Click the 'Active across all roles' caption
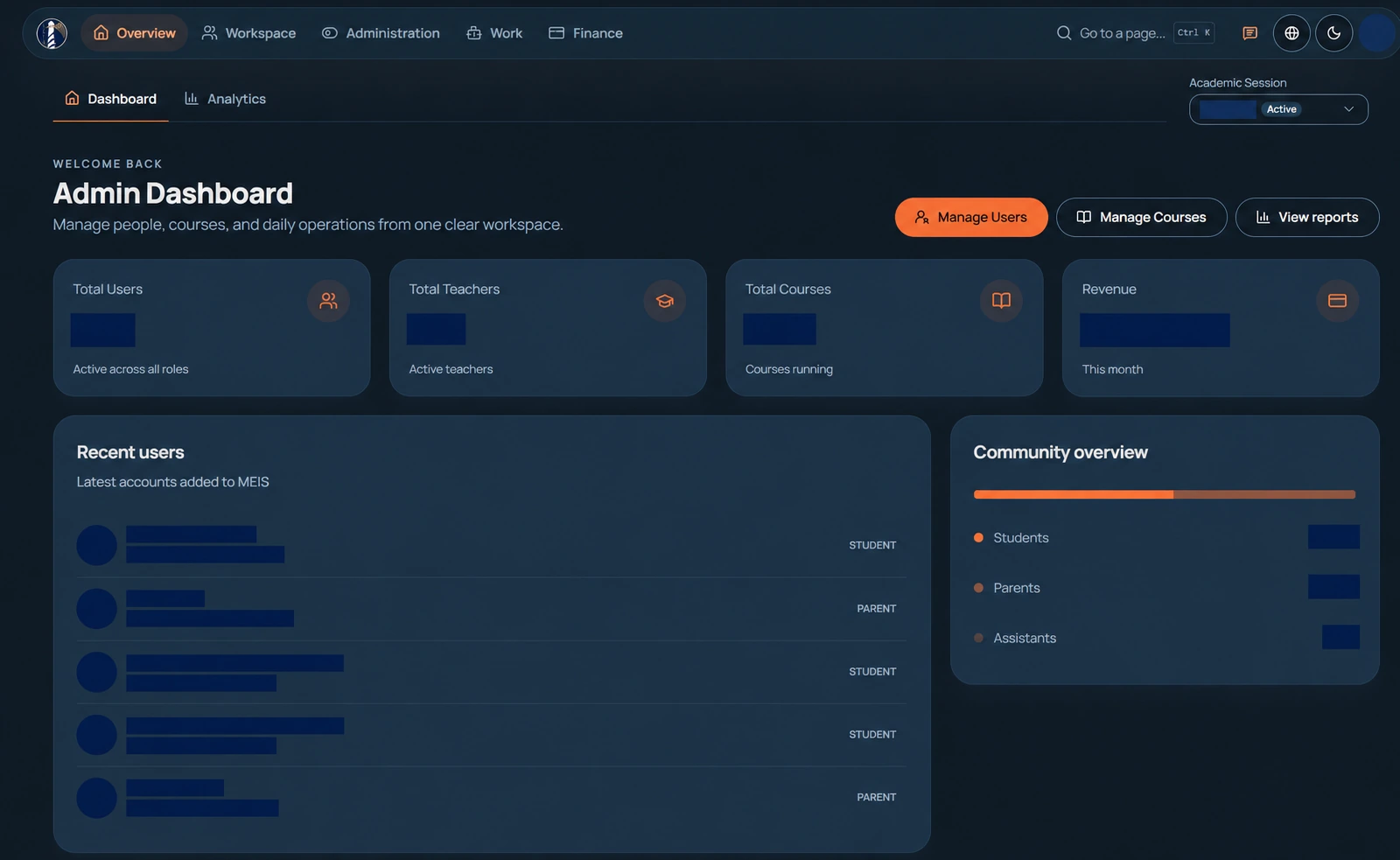The height and width of the screenshot is (860, 1400). 130,369
